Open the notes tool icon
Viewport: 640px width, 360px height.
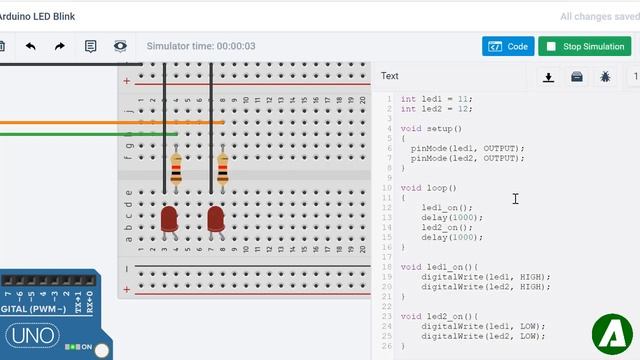(x=91, y=46)
